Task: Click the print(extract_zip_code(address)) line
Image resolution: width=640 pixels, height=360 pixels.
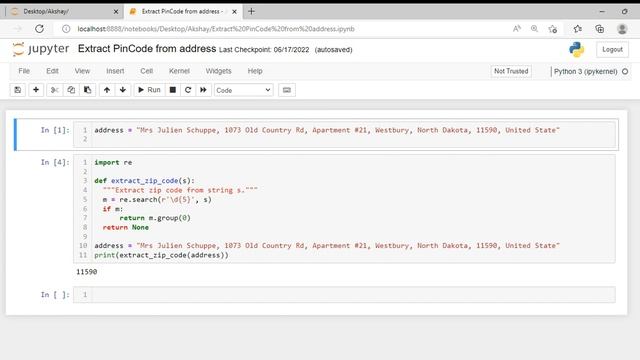Action: (161, 255)
